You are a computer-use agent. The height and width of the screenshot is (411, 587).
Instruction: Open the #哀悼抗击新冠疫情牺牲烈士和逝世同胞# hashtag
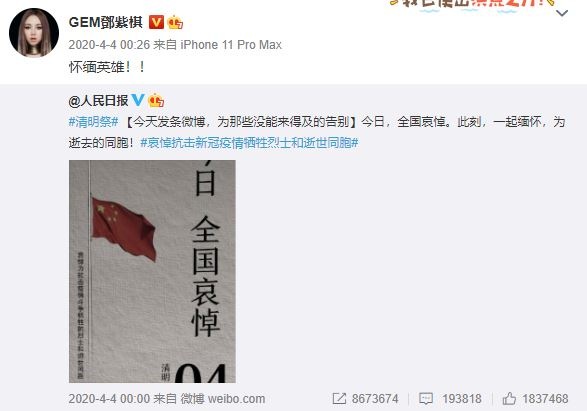tap(249, 143)
